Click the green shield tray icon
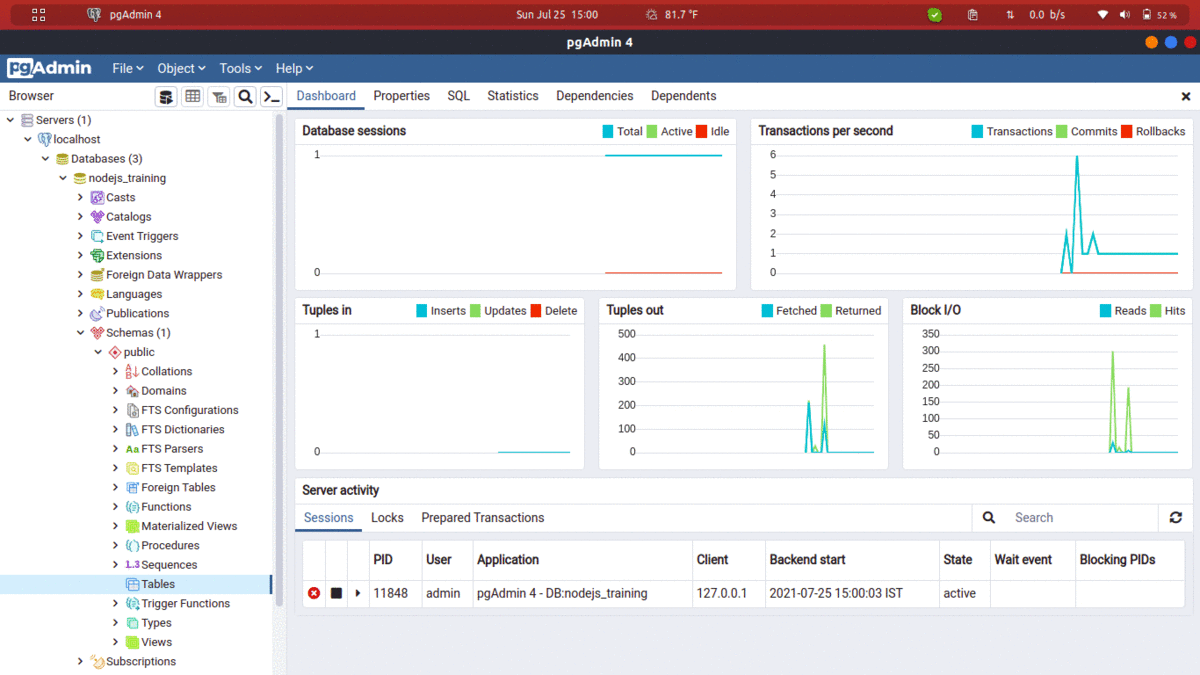Viewport: 1200px width, 675px height. [x=934, y=15]
